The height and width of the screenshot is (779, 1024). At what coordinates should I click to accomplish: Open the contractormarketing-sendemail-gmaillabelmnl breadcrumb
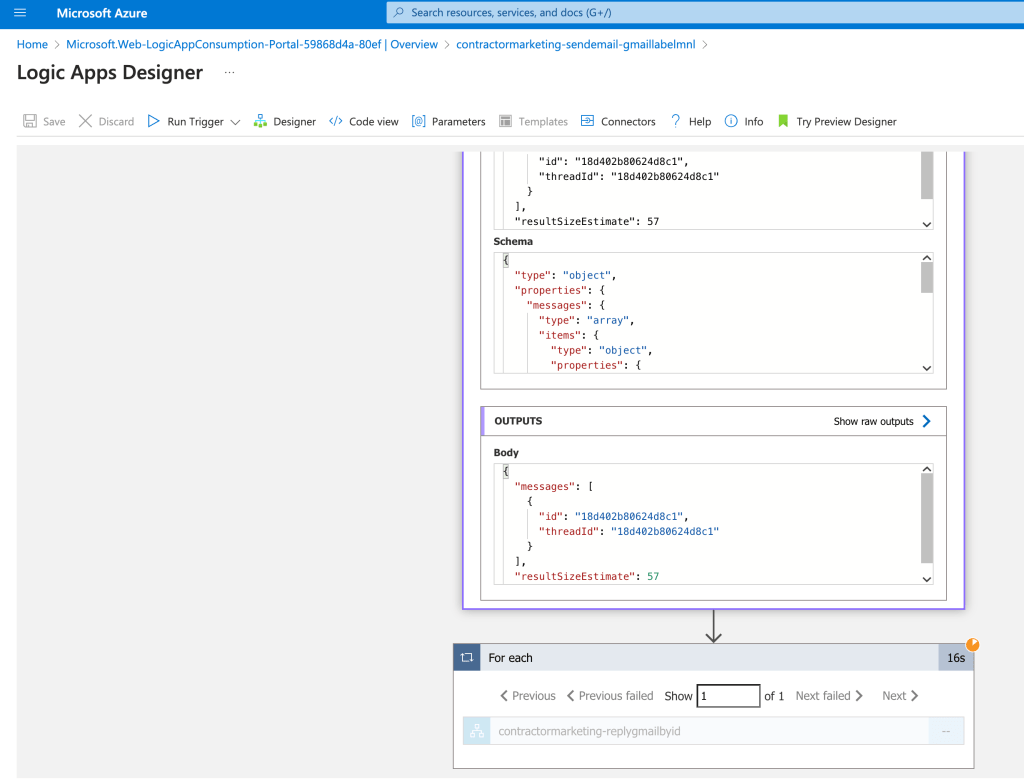[575, 44]
